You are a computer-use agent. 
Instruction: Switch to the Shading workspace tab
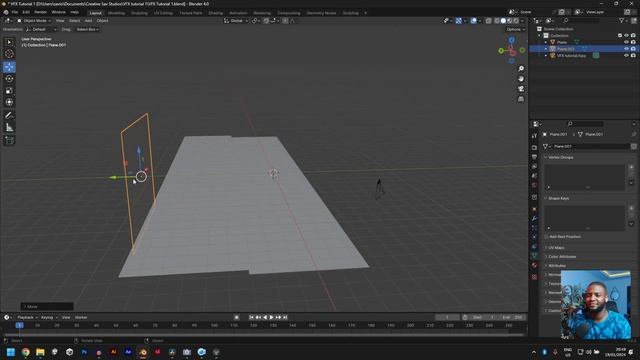pos(216,13)
